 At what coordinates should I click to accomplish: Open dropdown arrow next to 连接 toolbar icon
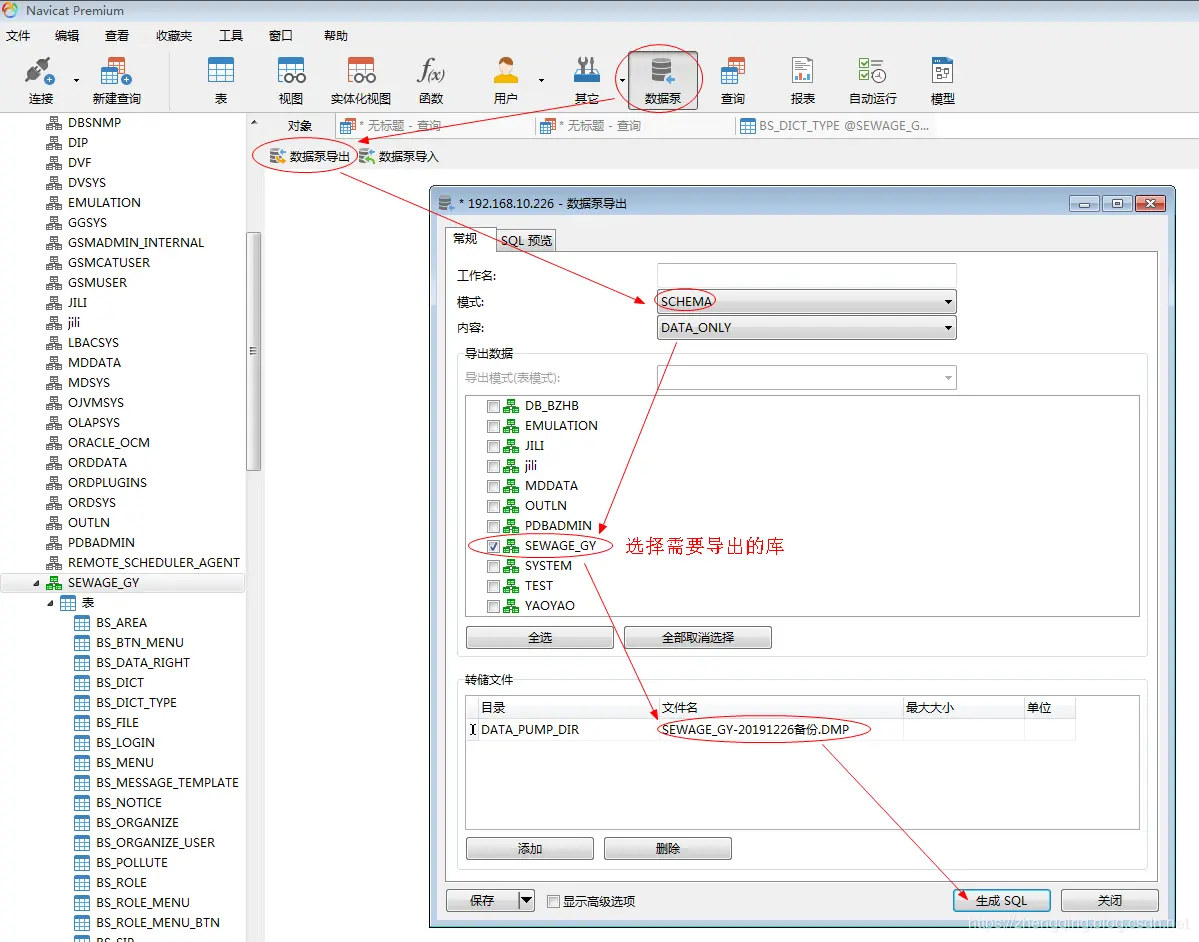coord(76,80)
